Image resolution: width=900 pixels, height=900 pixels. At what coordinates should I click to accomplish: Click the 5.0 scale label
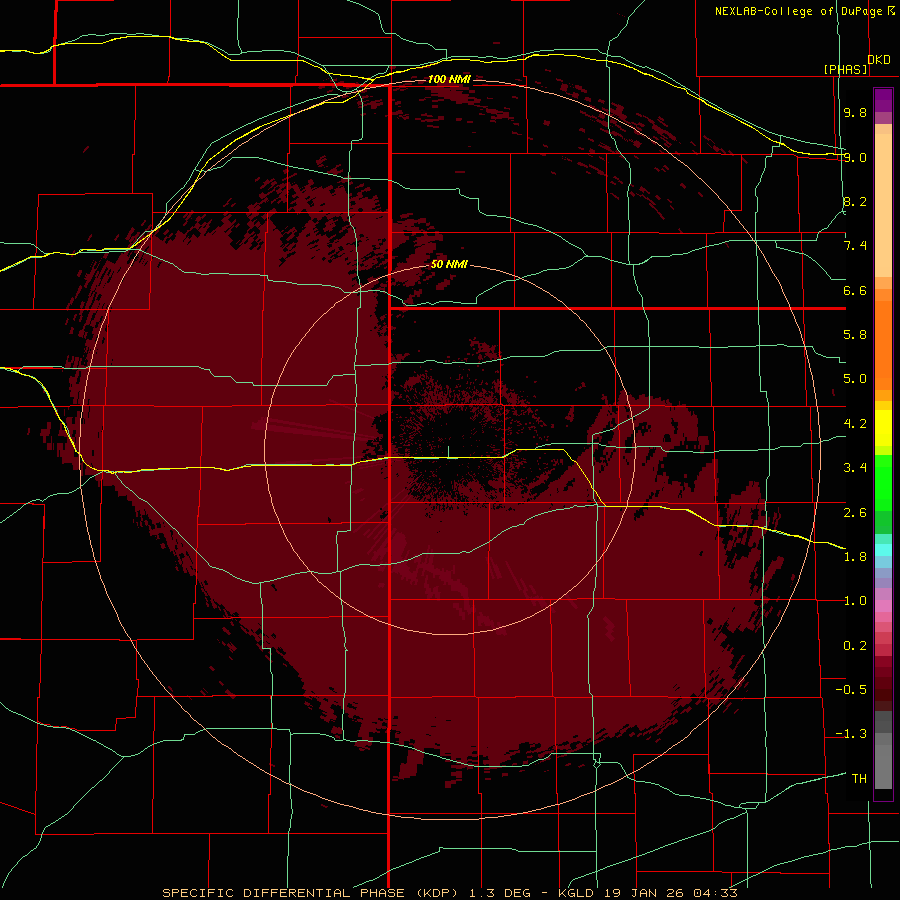855,379
